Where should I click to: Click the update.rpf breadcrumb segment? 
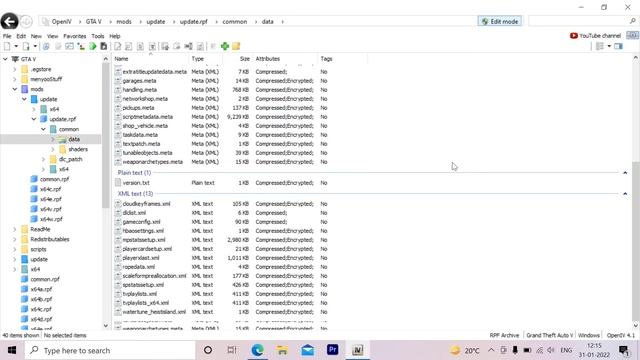pos(193,22)
